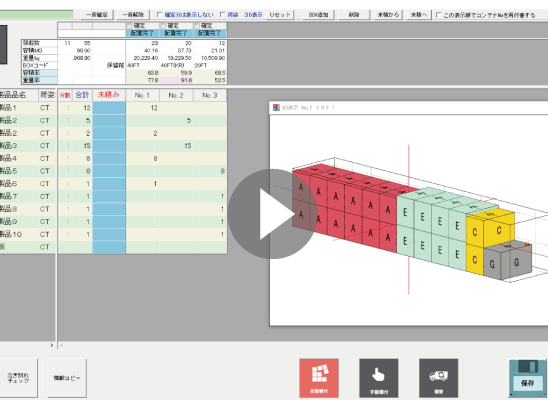Image resolution: width=548 pixels, height=400 pixels.
Task: Select the yellow C box in 3D view
Action: (499, 230)
